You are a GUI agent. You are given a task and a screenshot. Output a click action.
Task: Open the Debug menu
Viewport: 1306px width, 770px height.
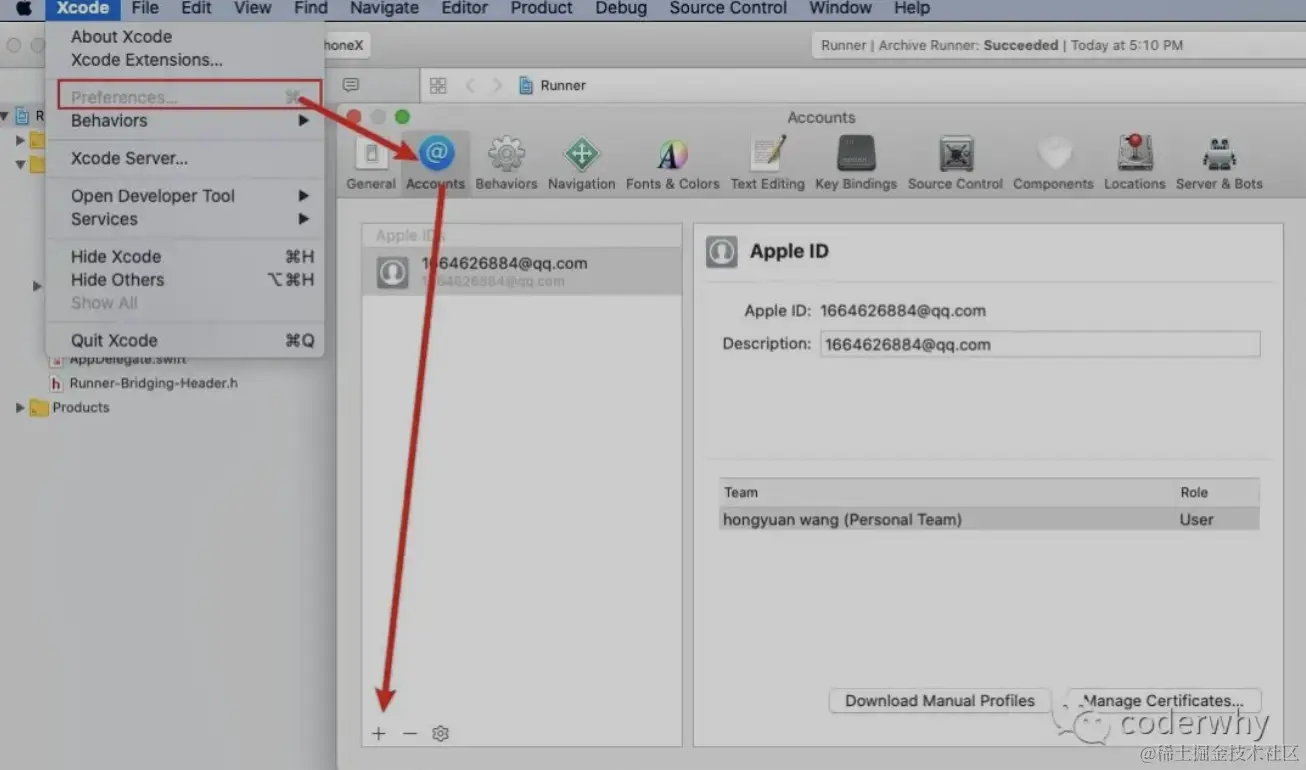(x=621, y=8)
